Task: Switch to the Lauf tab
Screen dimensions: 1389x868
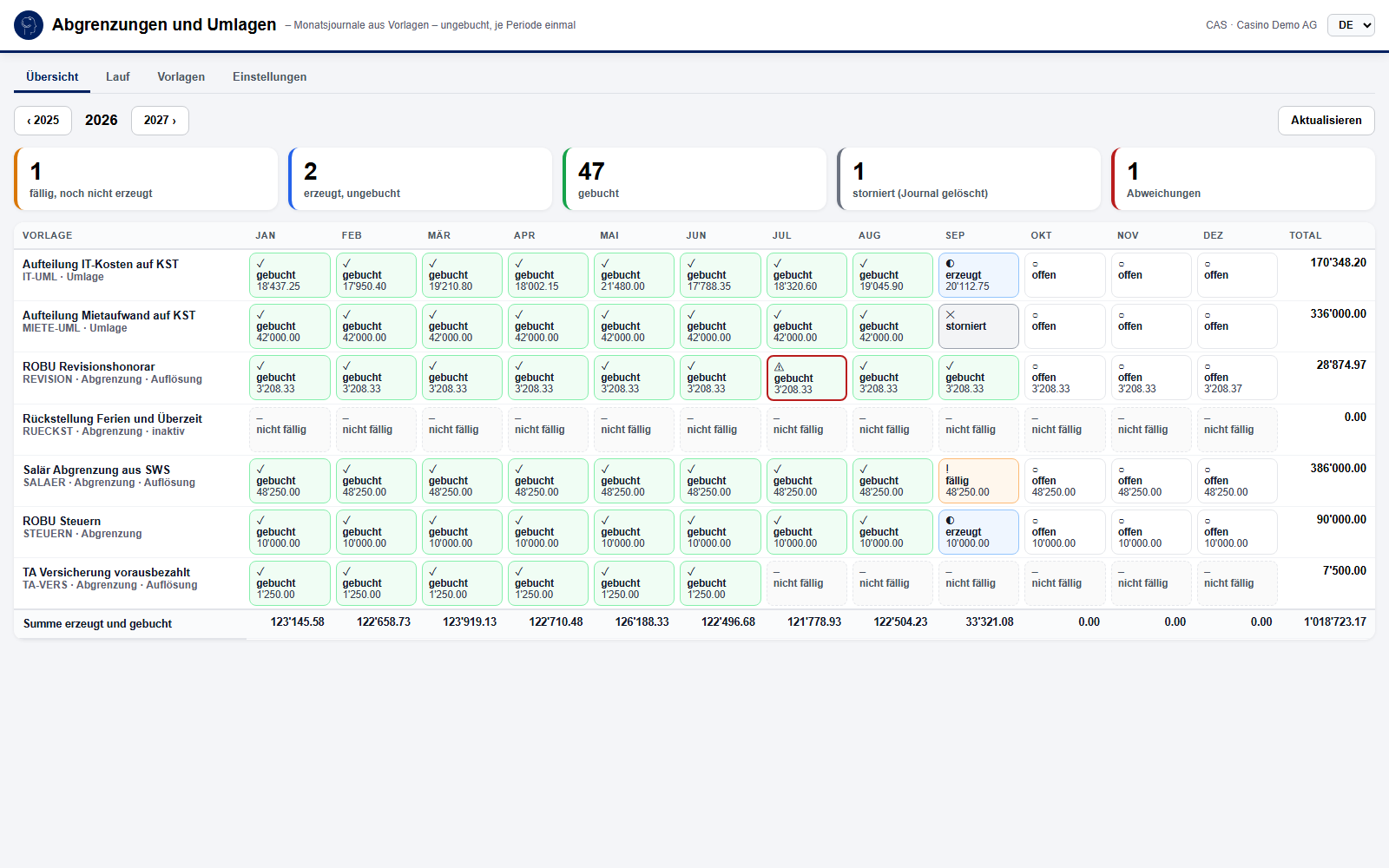Action: pos(118,76)
